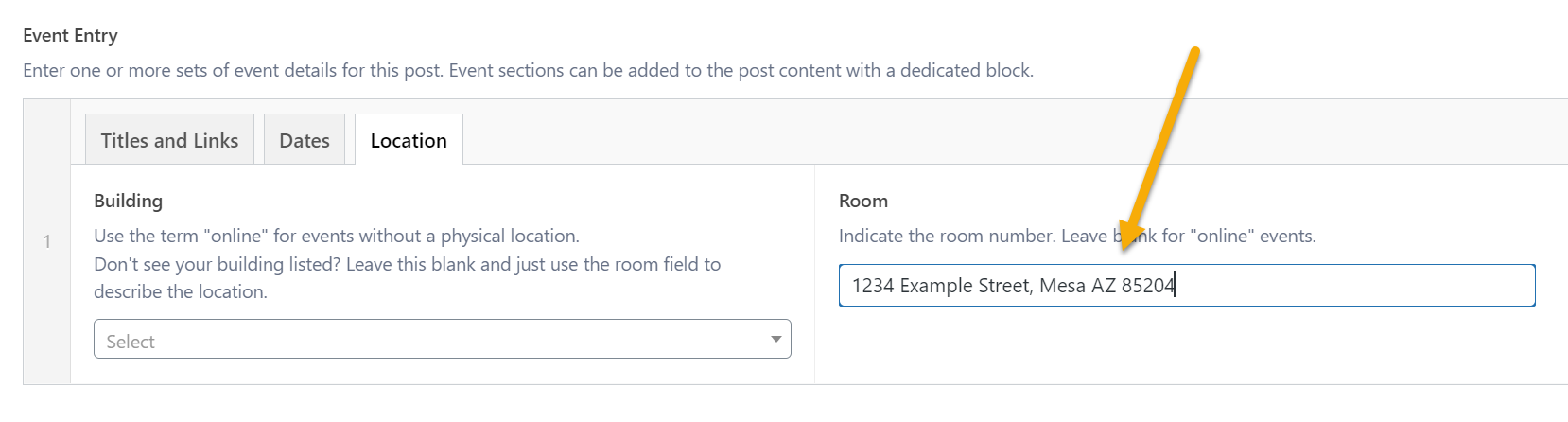Click the ZIP code 85204 in Room field

(x=1147, y=286)
